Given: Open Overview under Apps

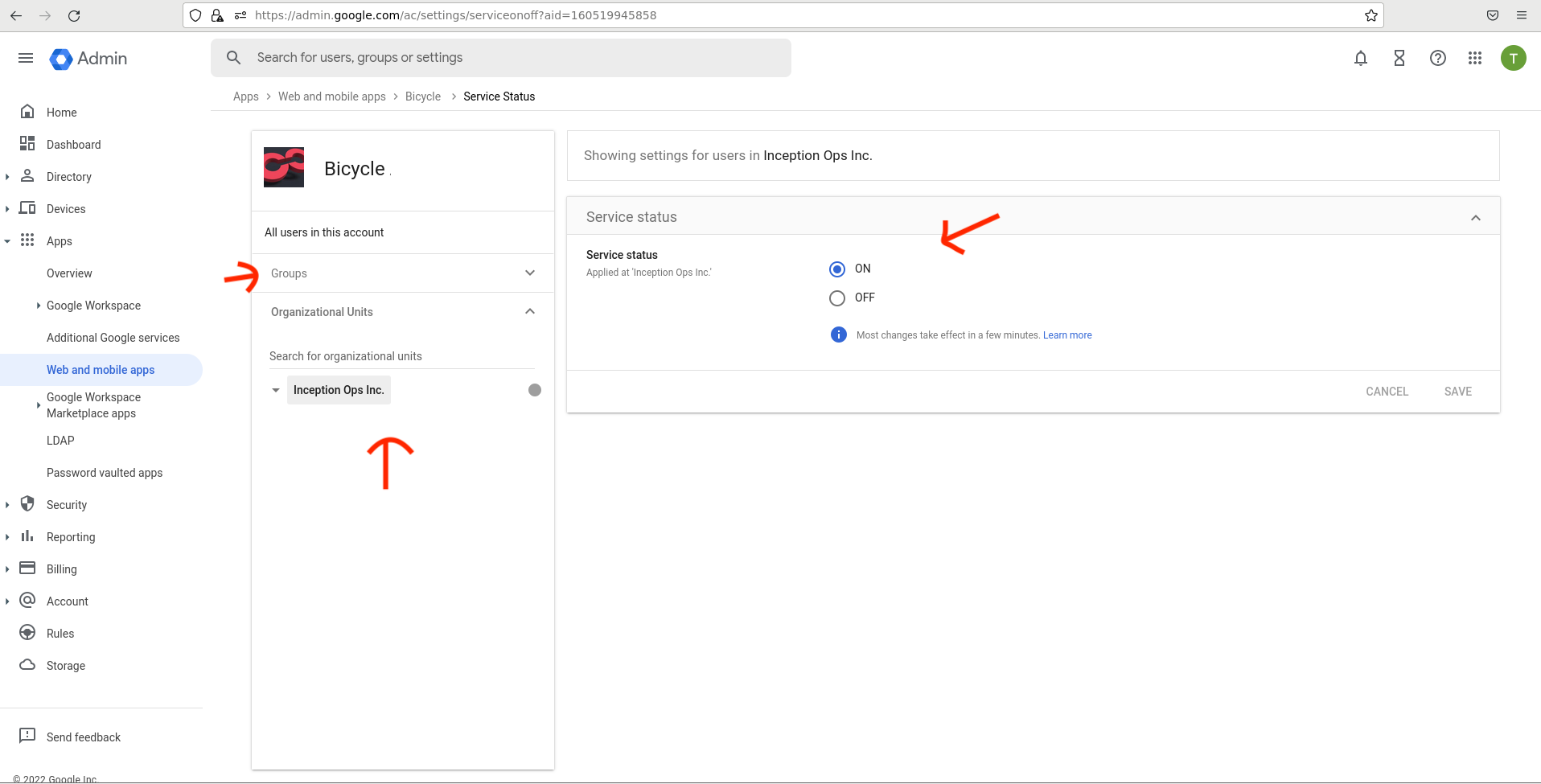Looking at the screenshot, I should point(69,273).
